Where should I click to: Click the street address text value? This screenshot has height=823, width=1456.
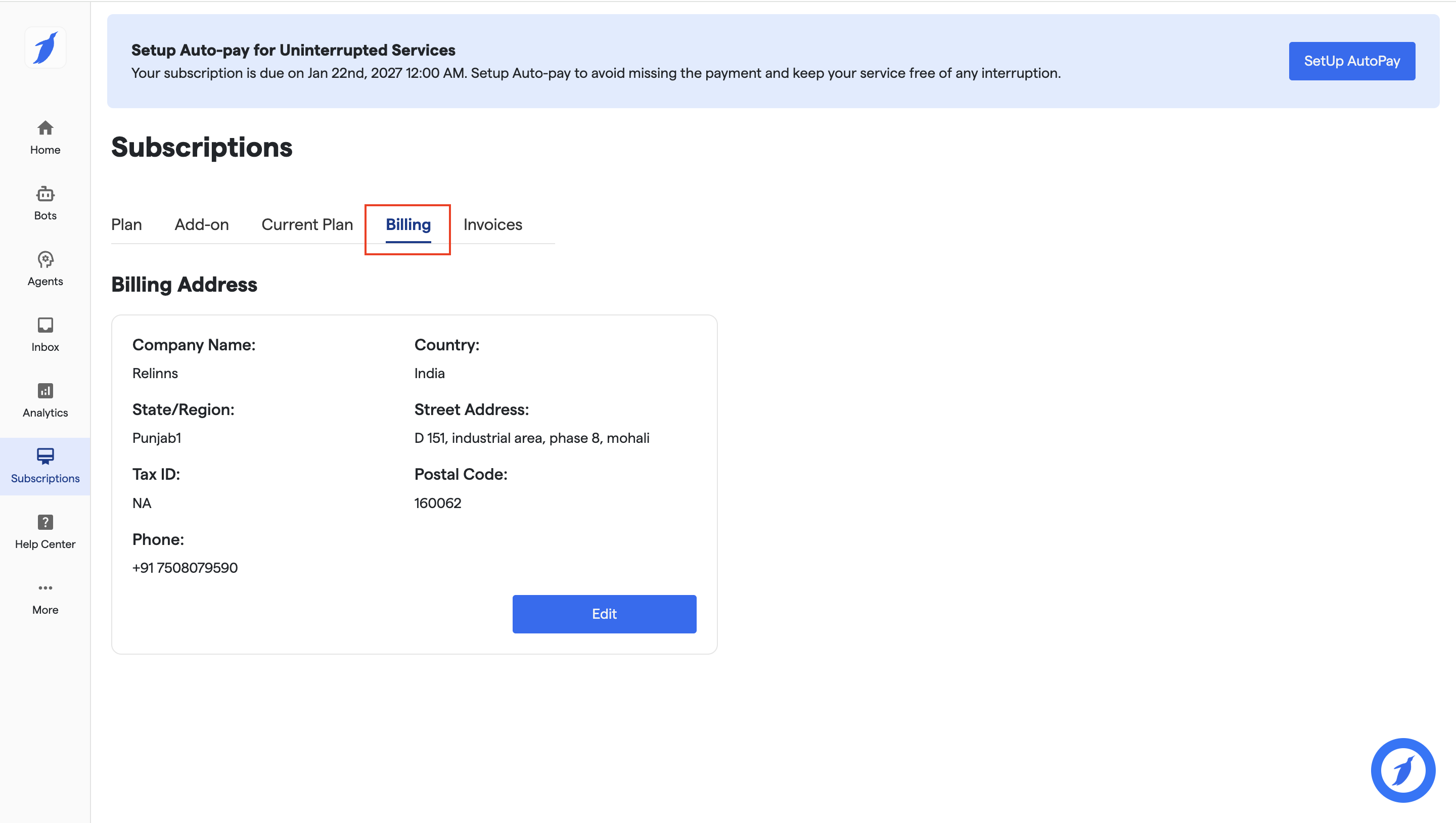point(531,438)
